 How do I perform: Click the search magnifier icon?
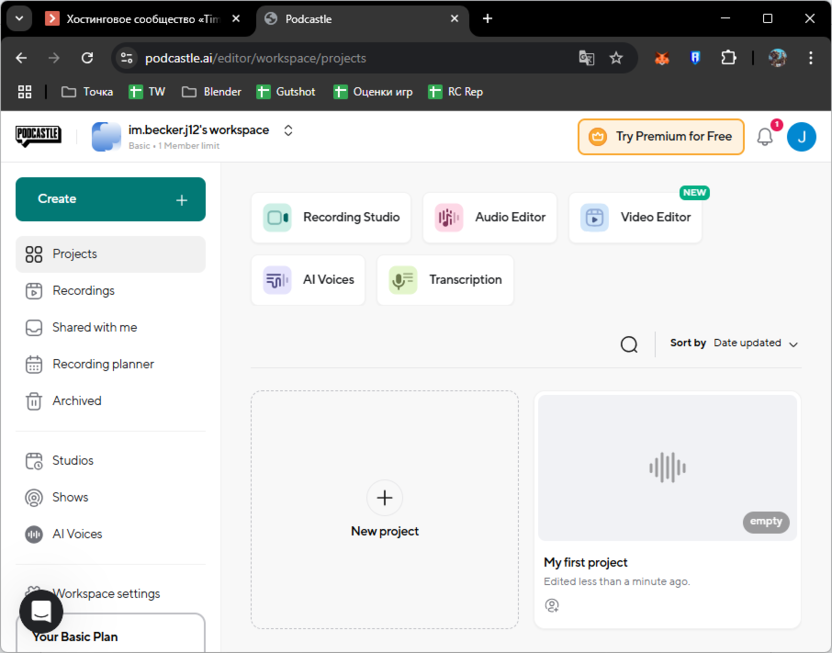click(629, 344)
